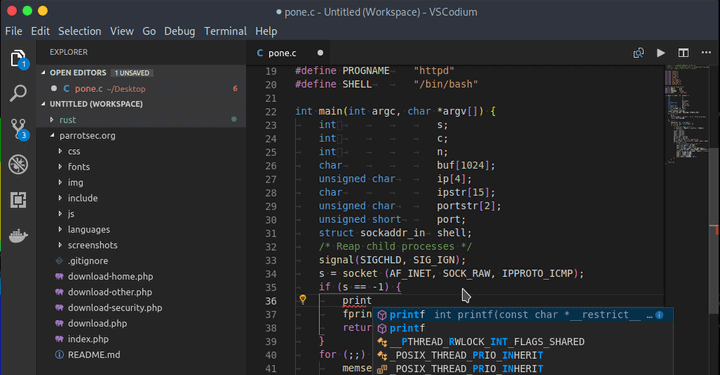Click the .gitignore file icon

[x=59, y=261]
